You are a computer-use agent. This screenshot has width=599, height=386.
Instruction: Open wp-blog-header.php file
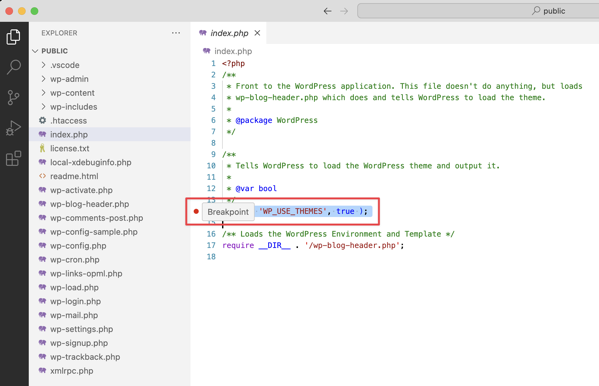(110, 204)
